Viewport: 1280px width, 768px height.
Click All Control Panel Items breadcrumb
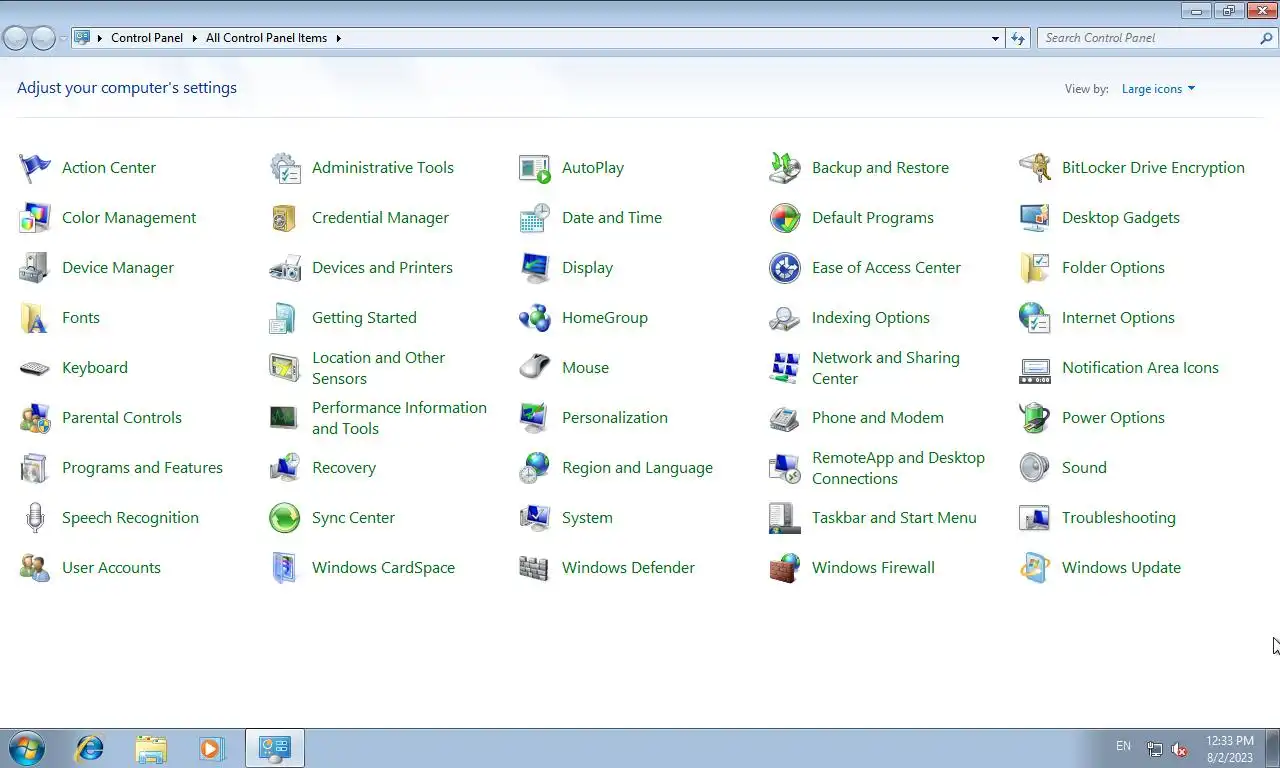266,38
